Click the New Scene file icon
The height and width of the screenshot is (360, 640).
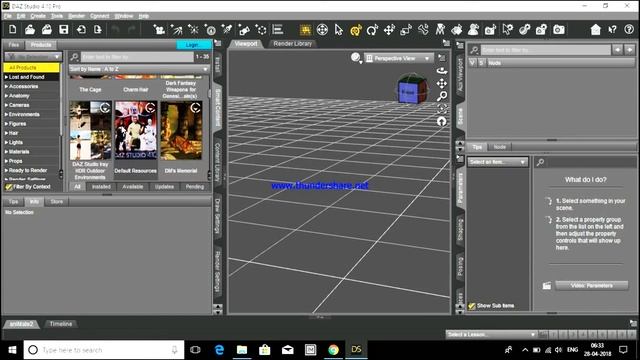pos(13,30)
